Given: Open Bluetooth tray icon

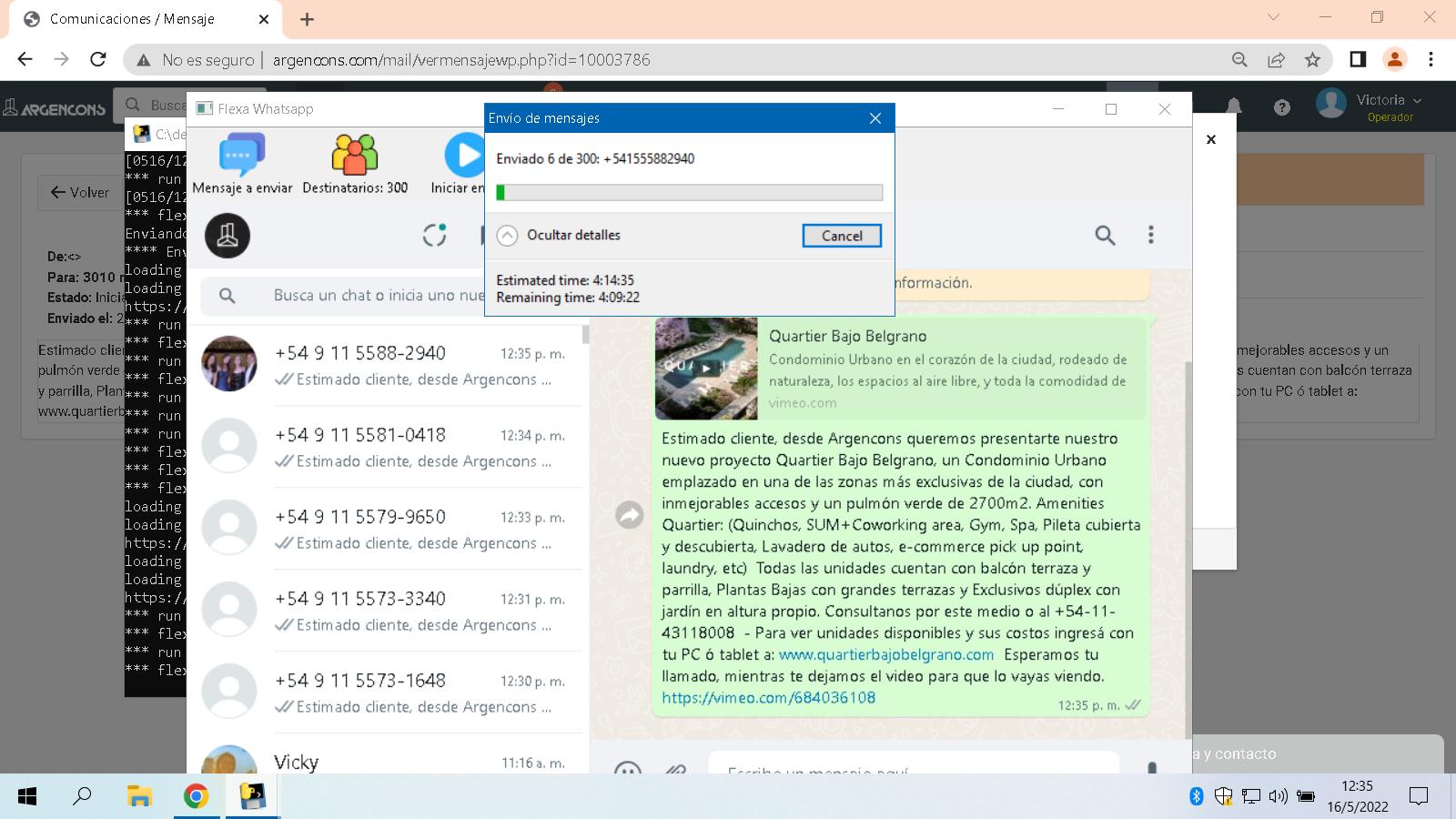Looking at the screenshot, I should (1197, 796).
